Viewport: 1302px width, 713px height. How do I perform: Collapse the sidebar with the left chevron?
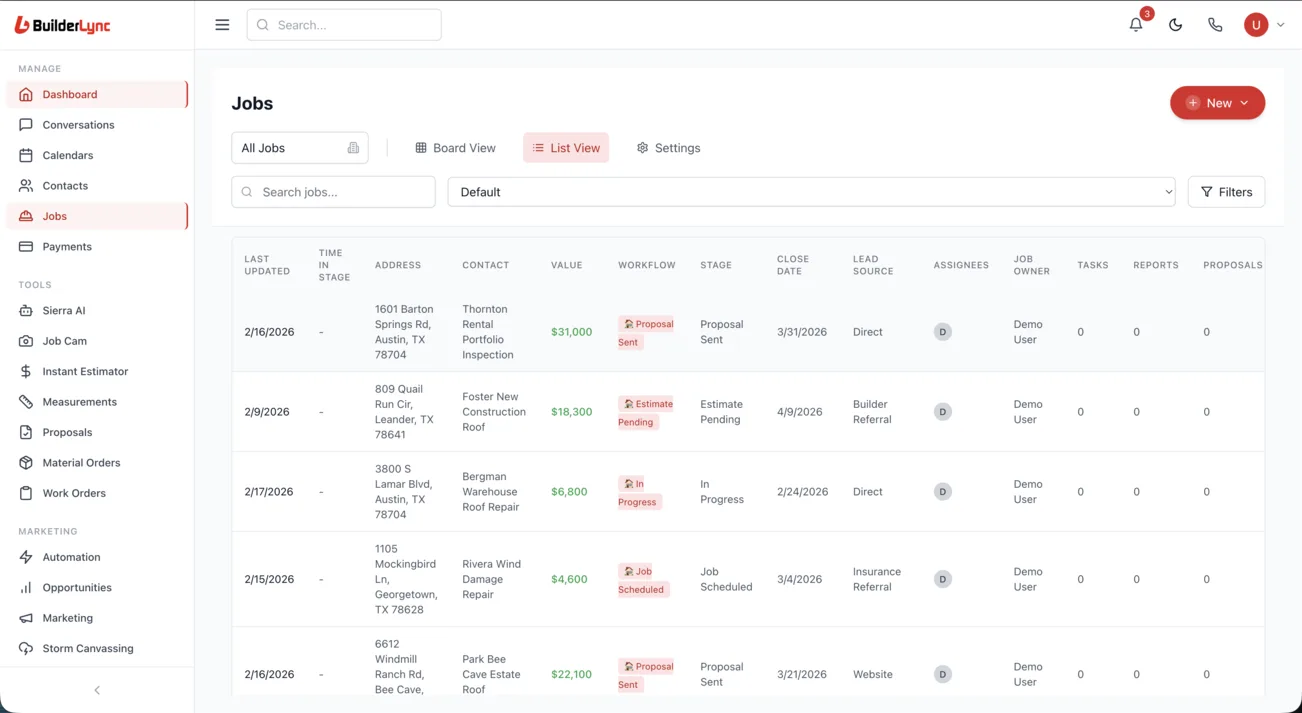pos(97,690)
